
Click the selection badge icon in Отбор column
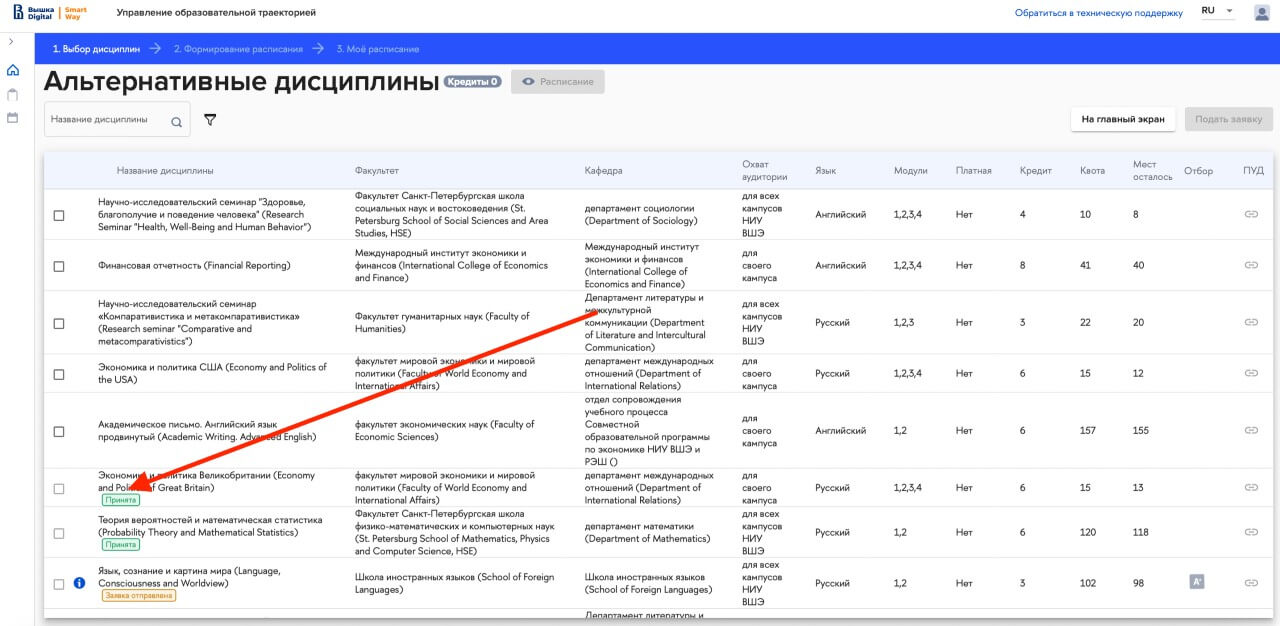pyautogui.click(x=1196, y=581)
